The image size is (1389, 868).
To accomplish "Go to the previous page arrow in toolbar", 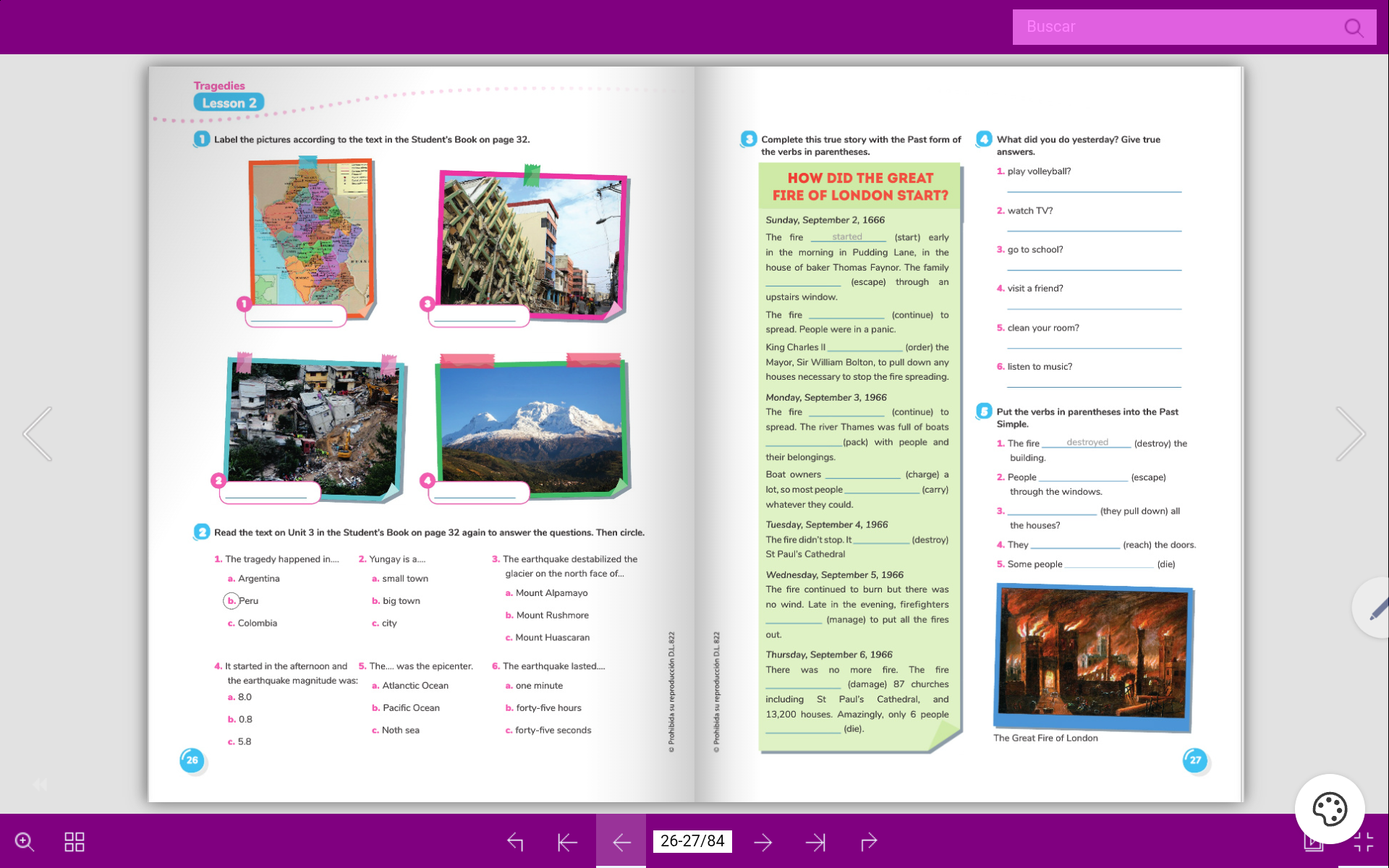I will point(621,841).
